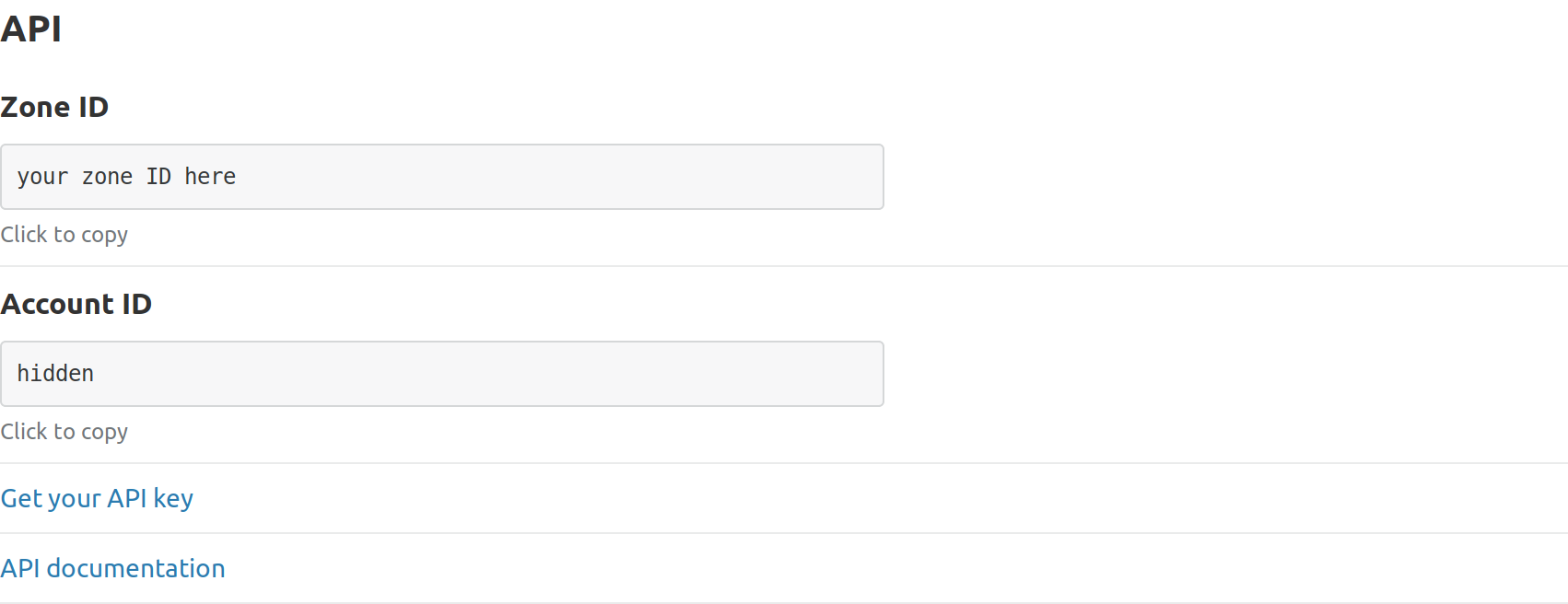The width and height of the screenshot is (1568, 604).
Task: Click the Account ID input field
Action: point(442,374)
